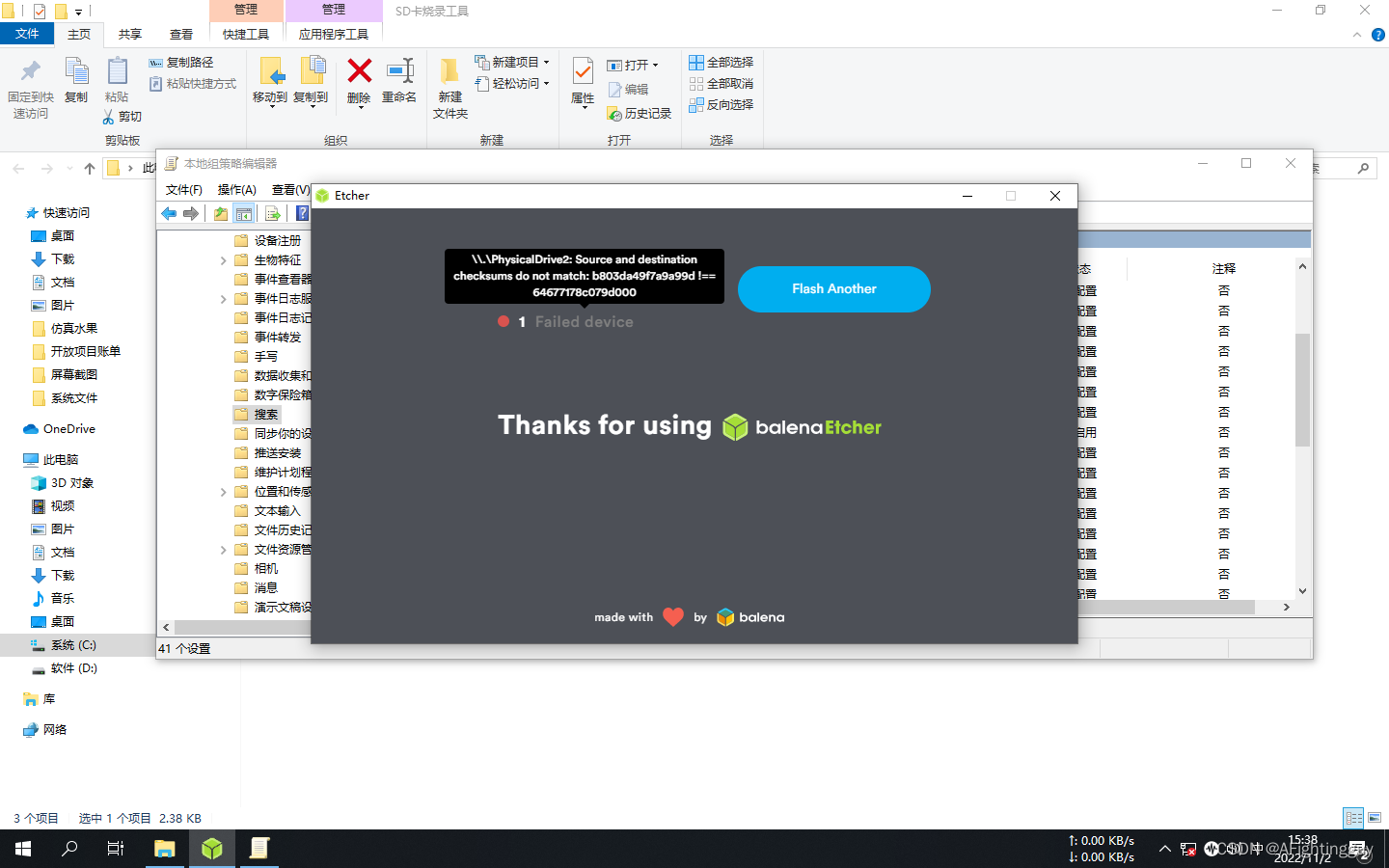Select 网络 in navigation pane
The height and width of the screenshot is (868, 1389).
pyautogui.click(x=44, y=730)
